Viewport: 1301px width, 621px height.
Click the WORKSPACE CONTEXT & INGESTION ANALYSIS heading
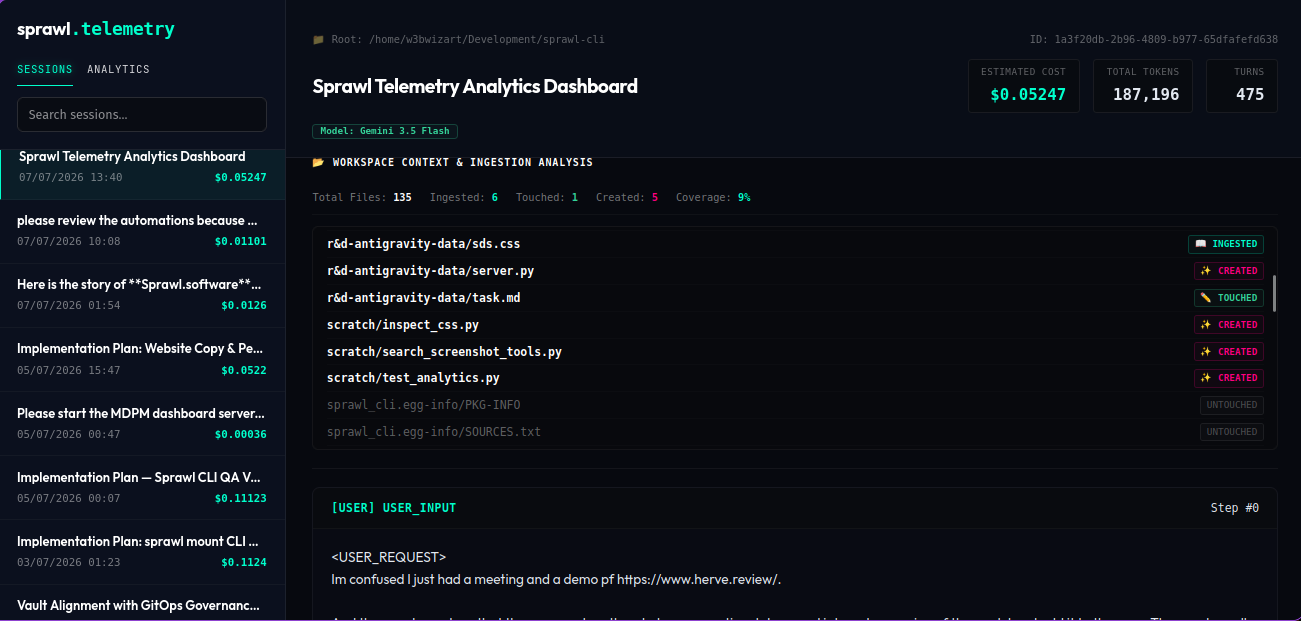pos(462,162)
